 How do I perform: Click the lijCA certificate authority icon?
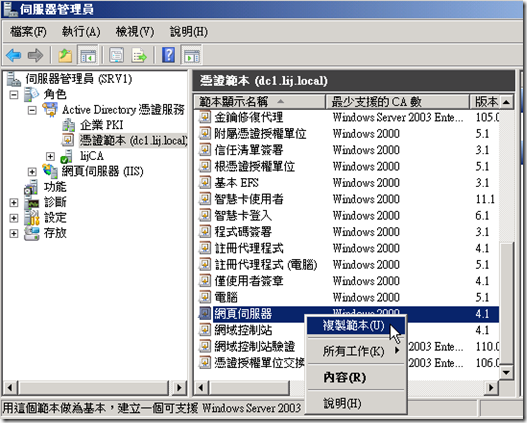[67, 156]
